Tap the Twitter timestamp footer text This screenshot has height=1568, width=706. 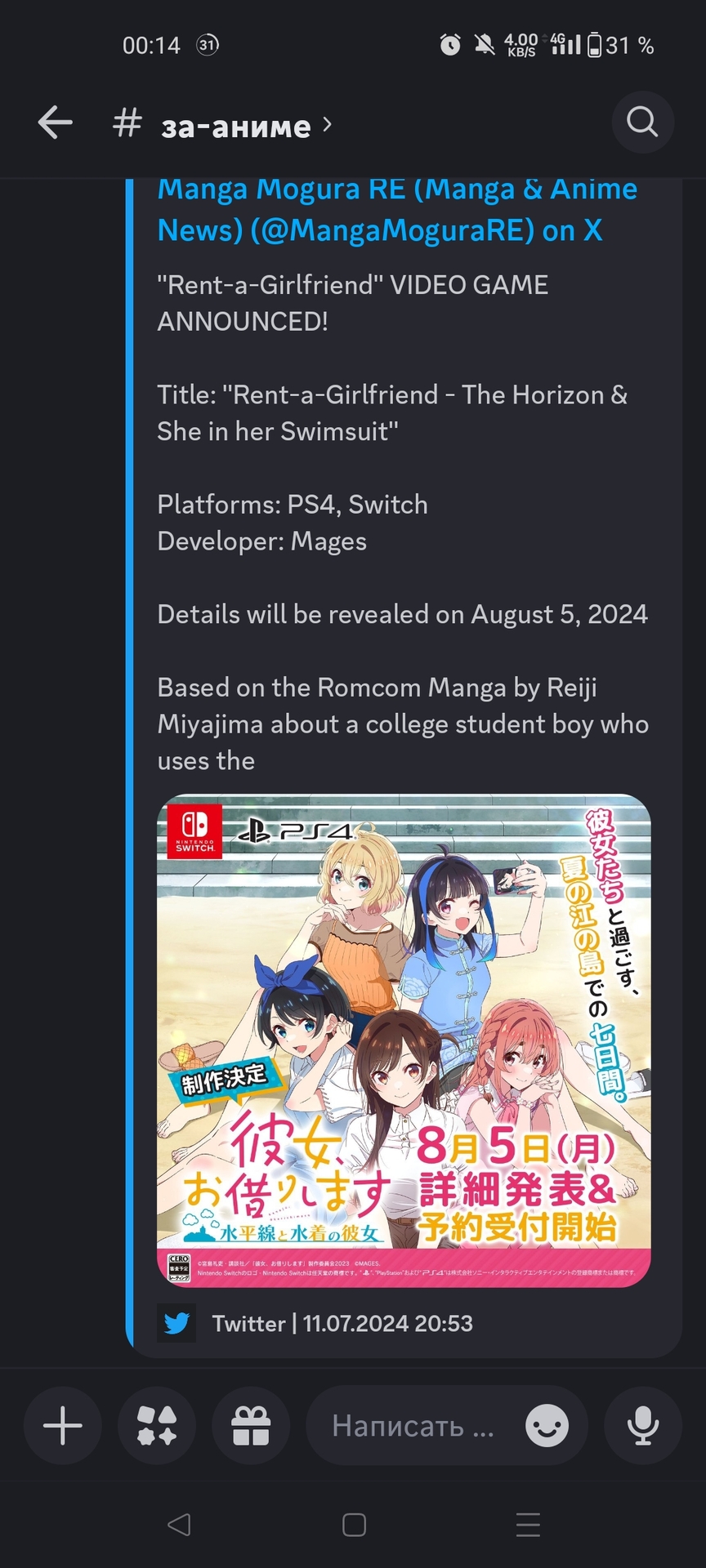click(x=342, y=1323)
